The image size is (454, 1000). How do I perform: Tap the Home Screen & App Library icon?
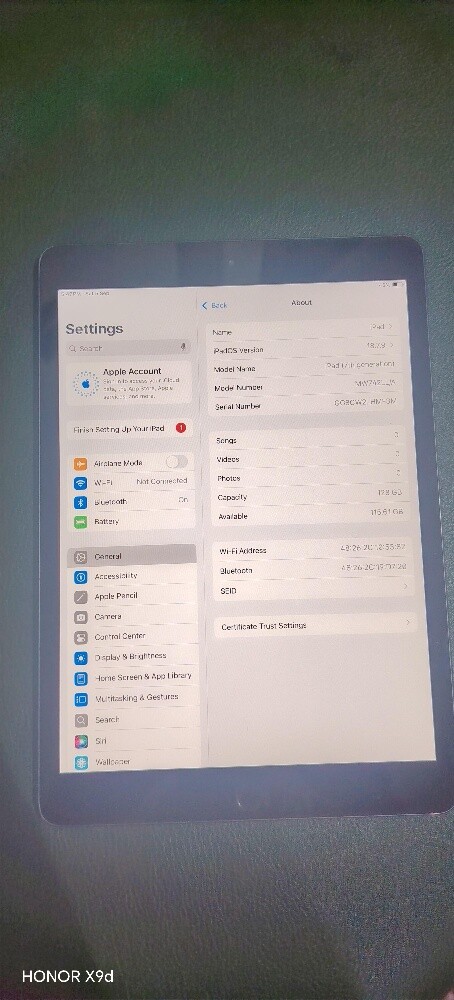81,679
